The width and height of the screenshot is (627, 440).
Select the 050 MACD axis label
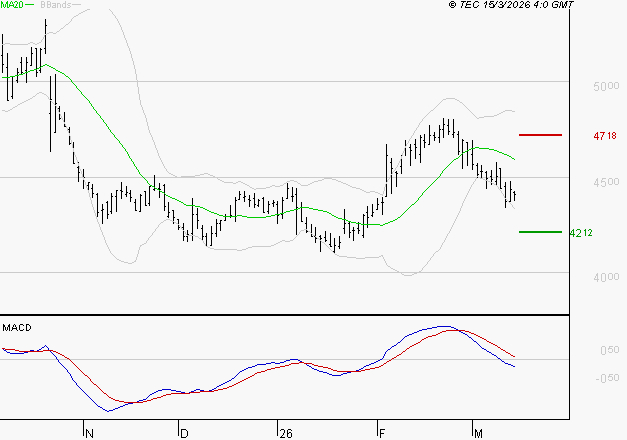click(610, 350)
